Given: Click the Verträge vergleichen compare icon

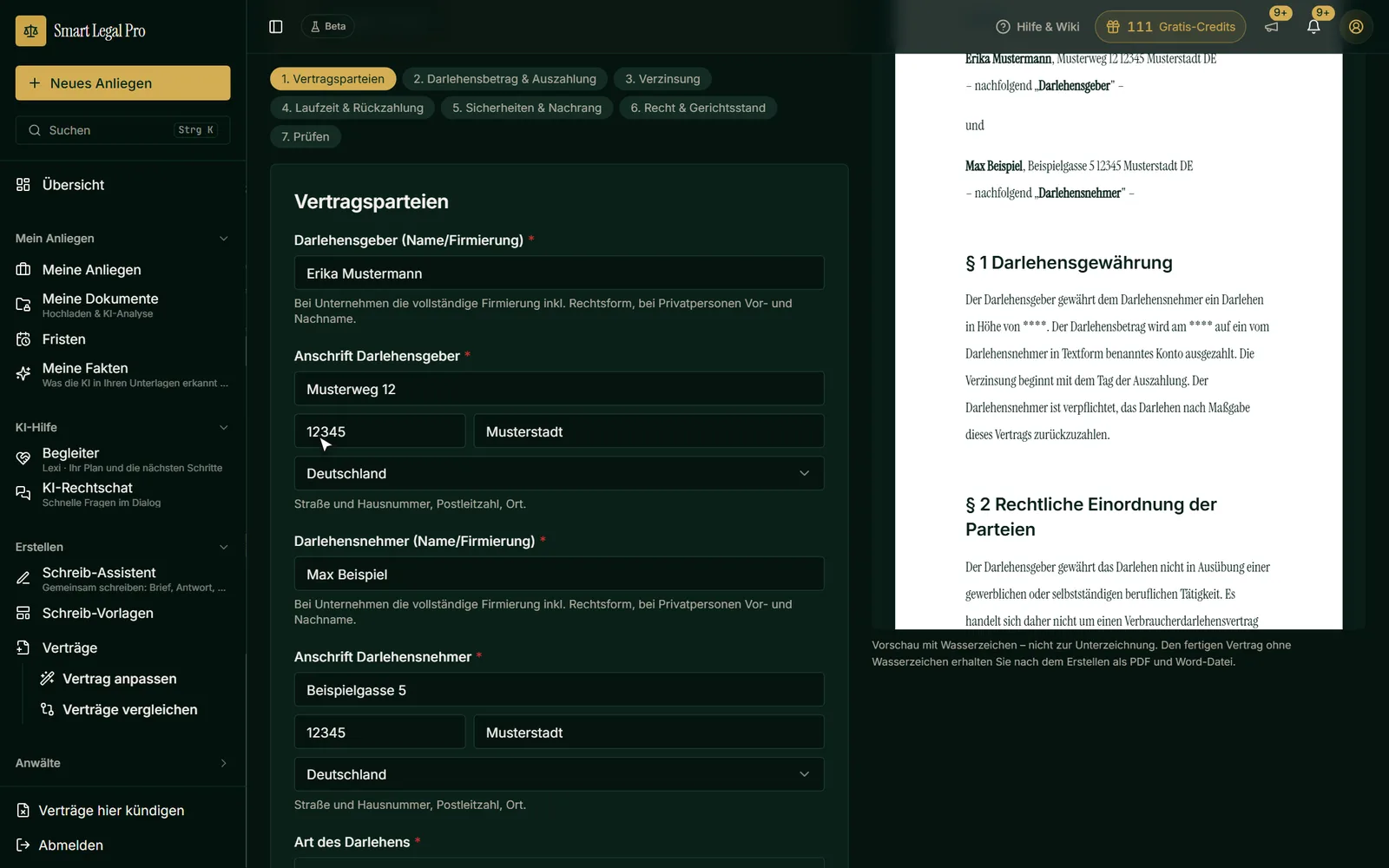Looking at the screenshot, I should [47, 710].
